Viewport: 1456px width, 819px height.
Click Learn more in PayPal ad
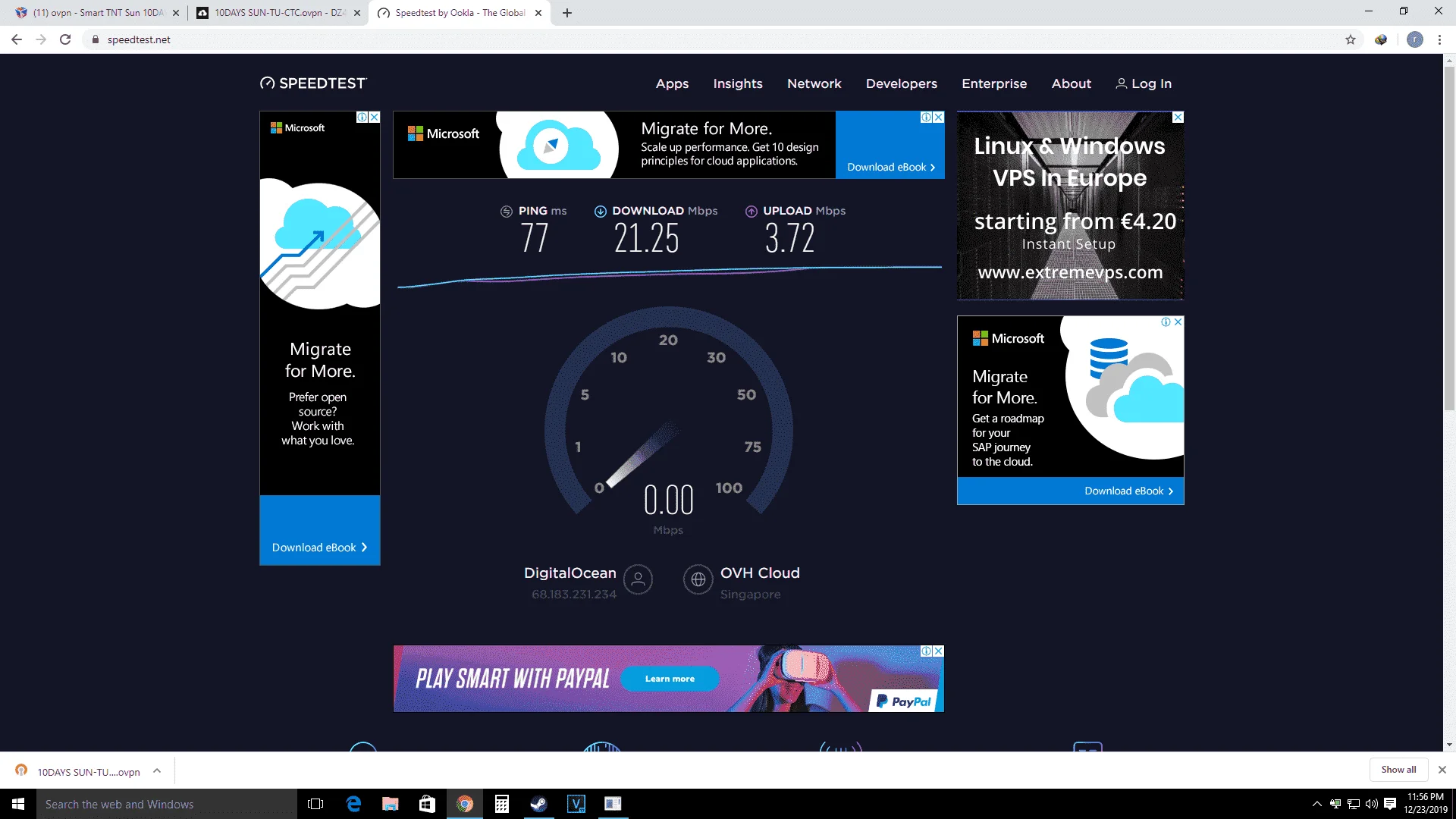pyautogui.click(x=670, y=679)
